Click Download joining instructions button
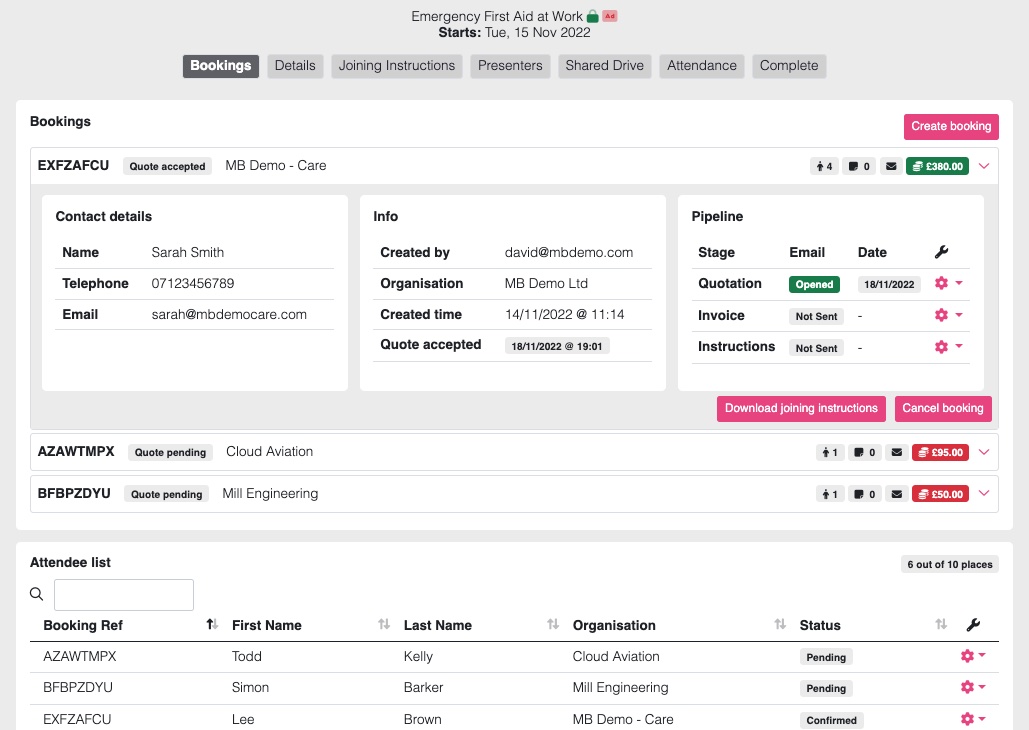This screenshot has width=1029, height=730. [x=801, y=408]
